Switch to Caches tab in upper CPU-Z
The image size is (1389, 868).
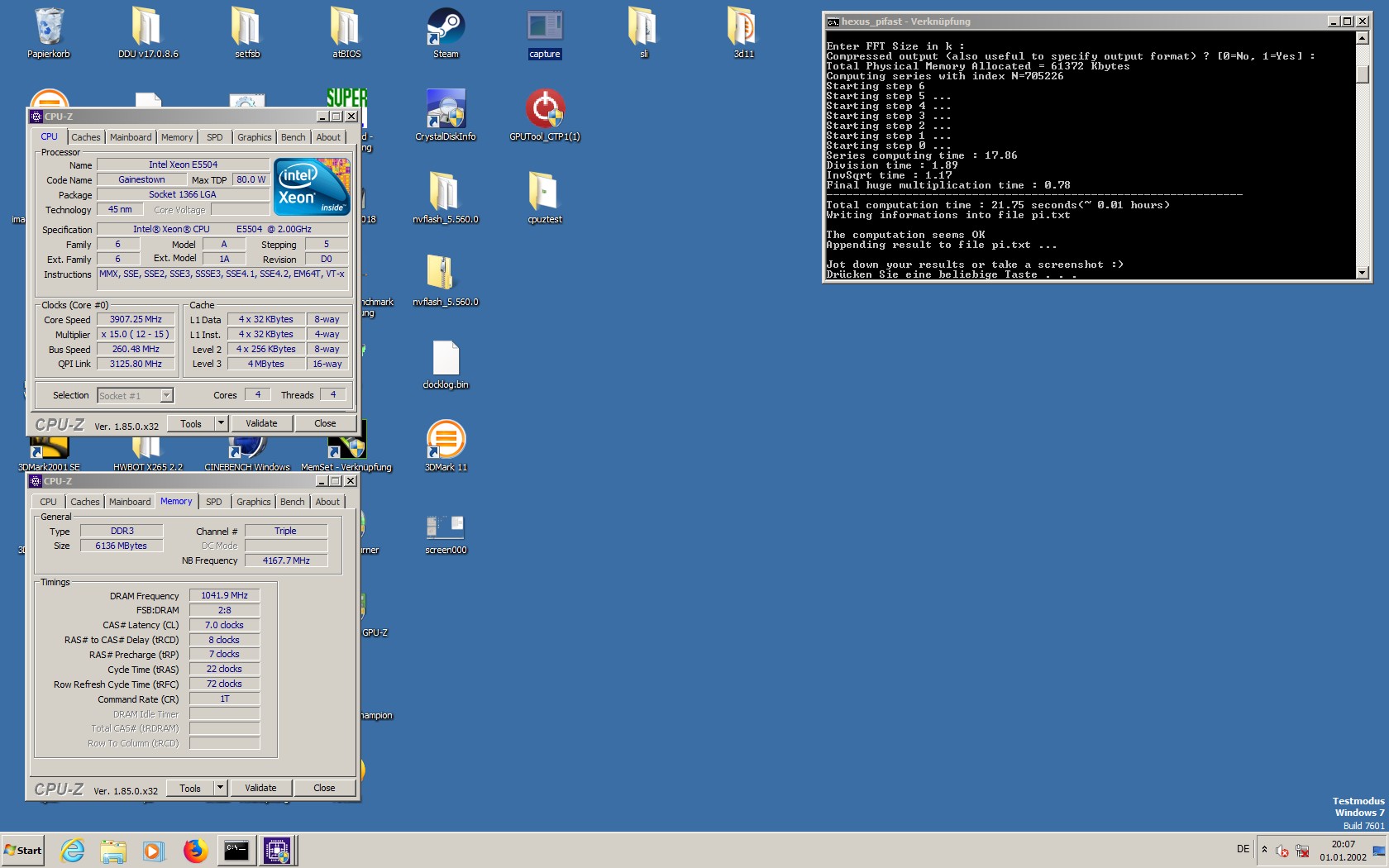[x=86, y=137]
